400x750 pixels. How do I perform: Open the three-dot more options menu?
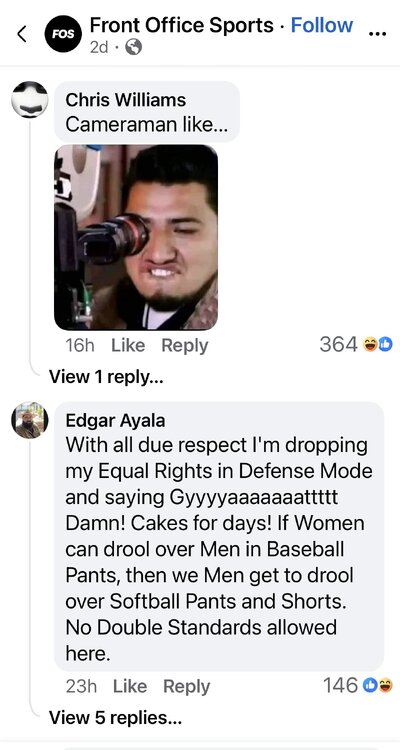pyautogui.click(x=378, y=34)
